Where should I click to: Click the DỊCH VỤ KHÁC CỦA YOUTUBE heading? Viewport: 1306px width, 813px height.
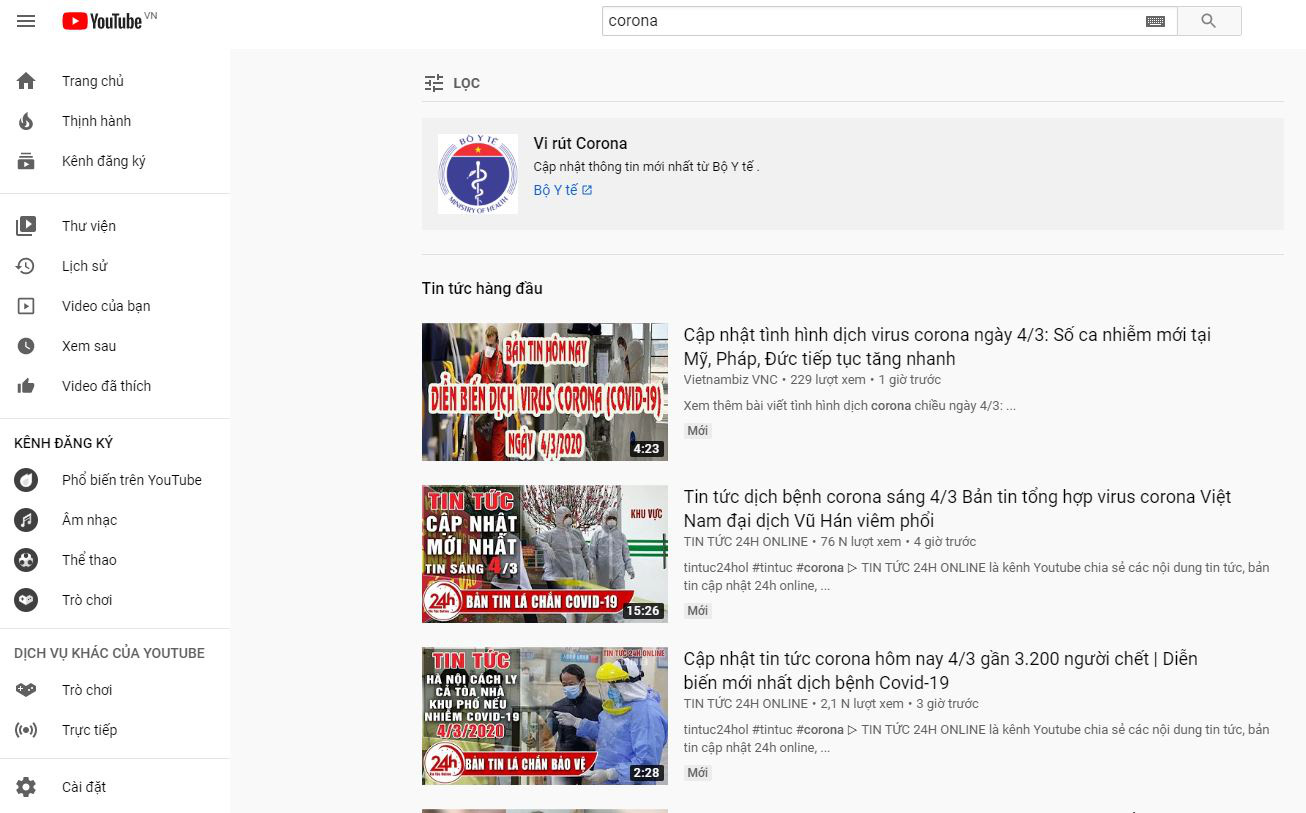[x=109, y=653]
